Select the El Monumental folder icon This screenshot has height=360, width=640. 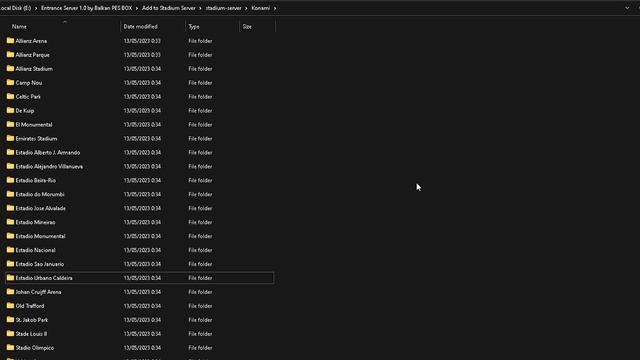coord(10,124)
